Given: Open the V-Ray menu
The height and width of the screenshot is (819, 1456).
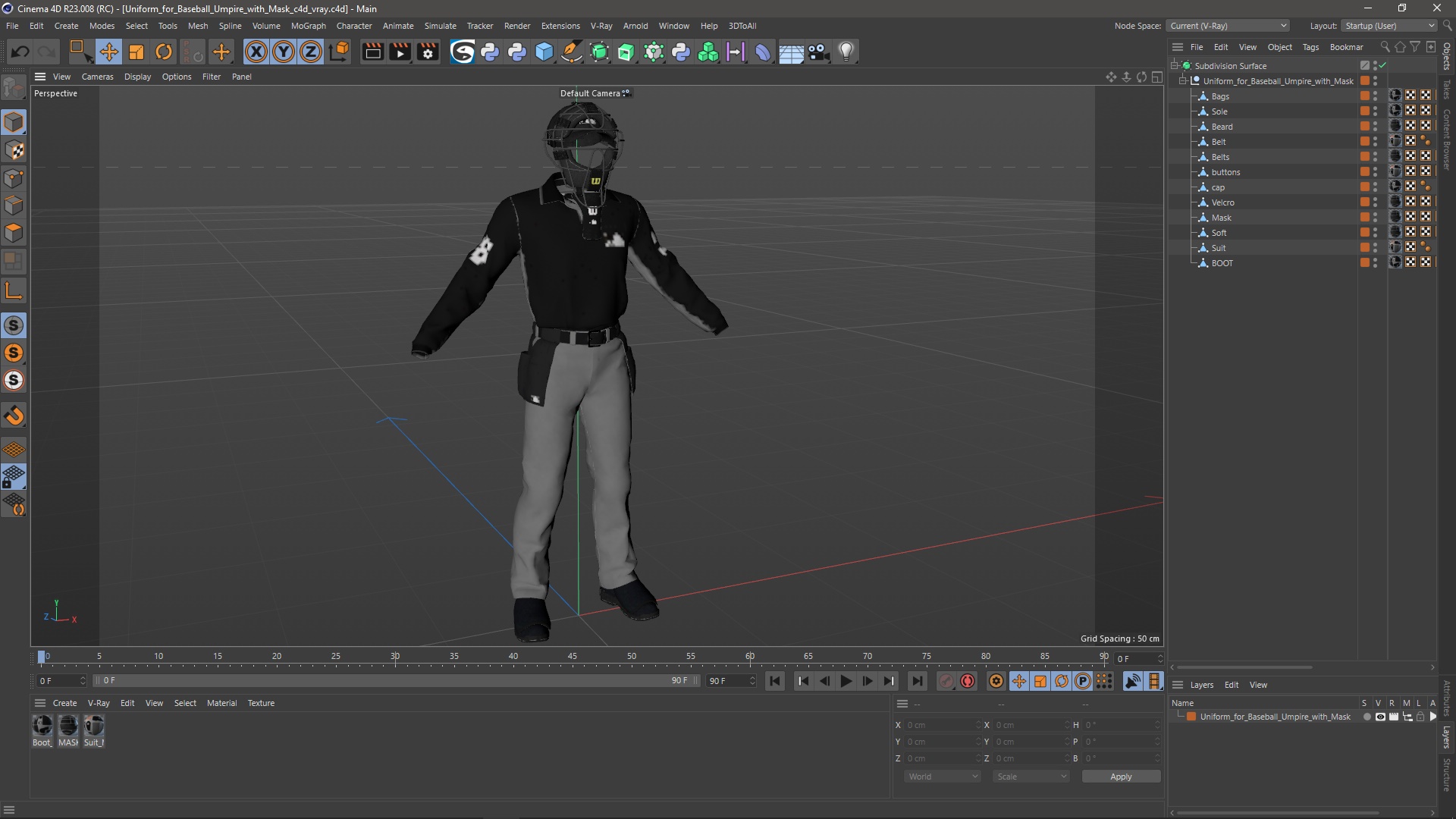Looking at the screenshot, I should pos(601,26).
